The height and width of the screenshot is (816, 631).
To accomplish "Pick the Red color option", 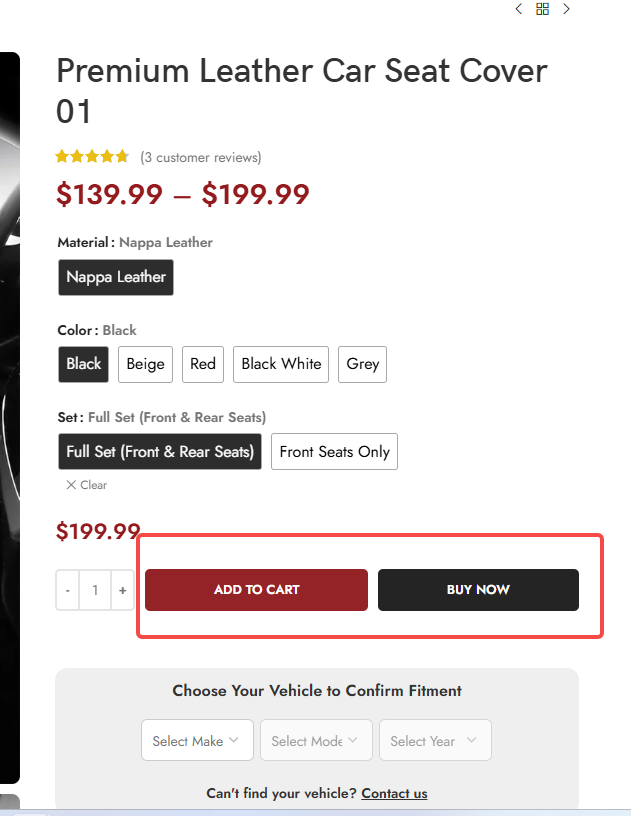I will click(x=203, y=364).
